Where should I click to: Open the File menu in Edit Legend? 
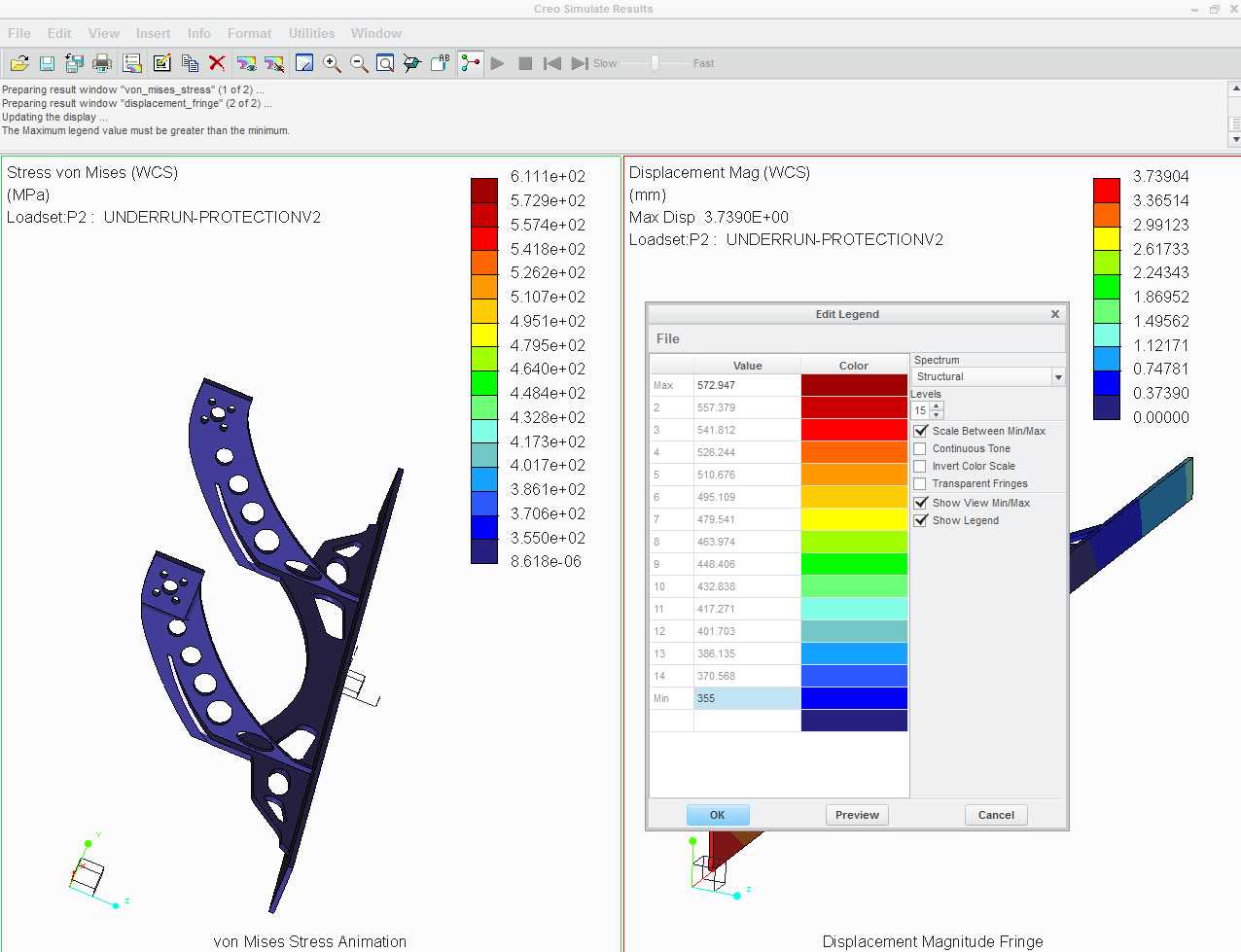(668, 338)
